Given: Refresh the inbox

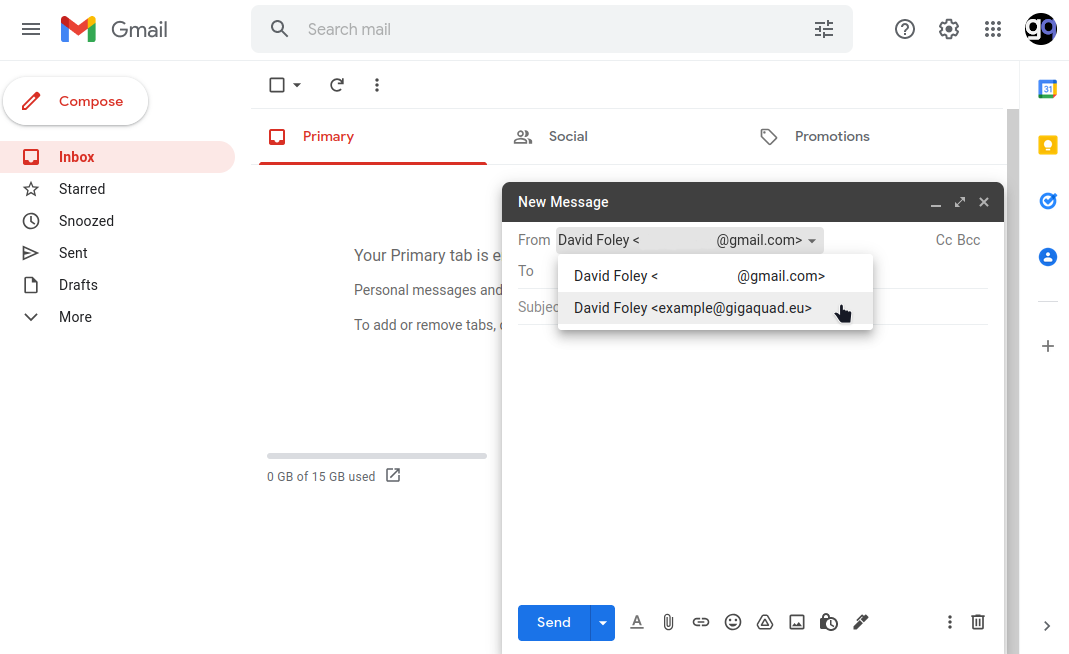Looking at the screenshot, I should (x=337, y=85).
